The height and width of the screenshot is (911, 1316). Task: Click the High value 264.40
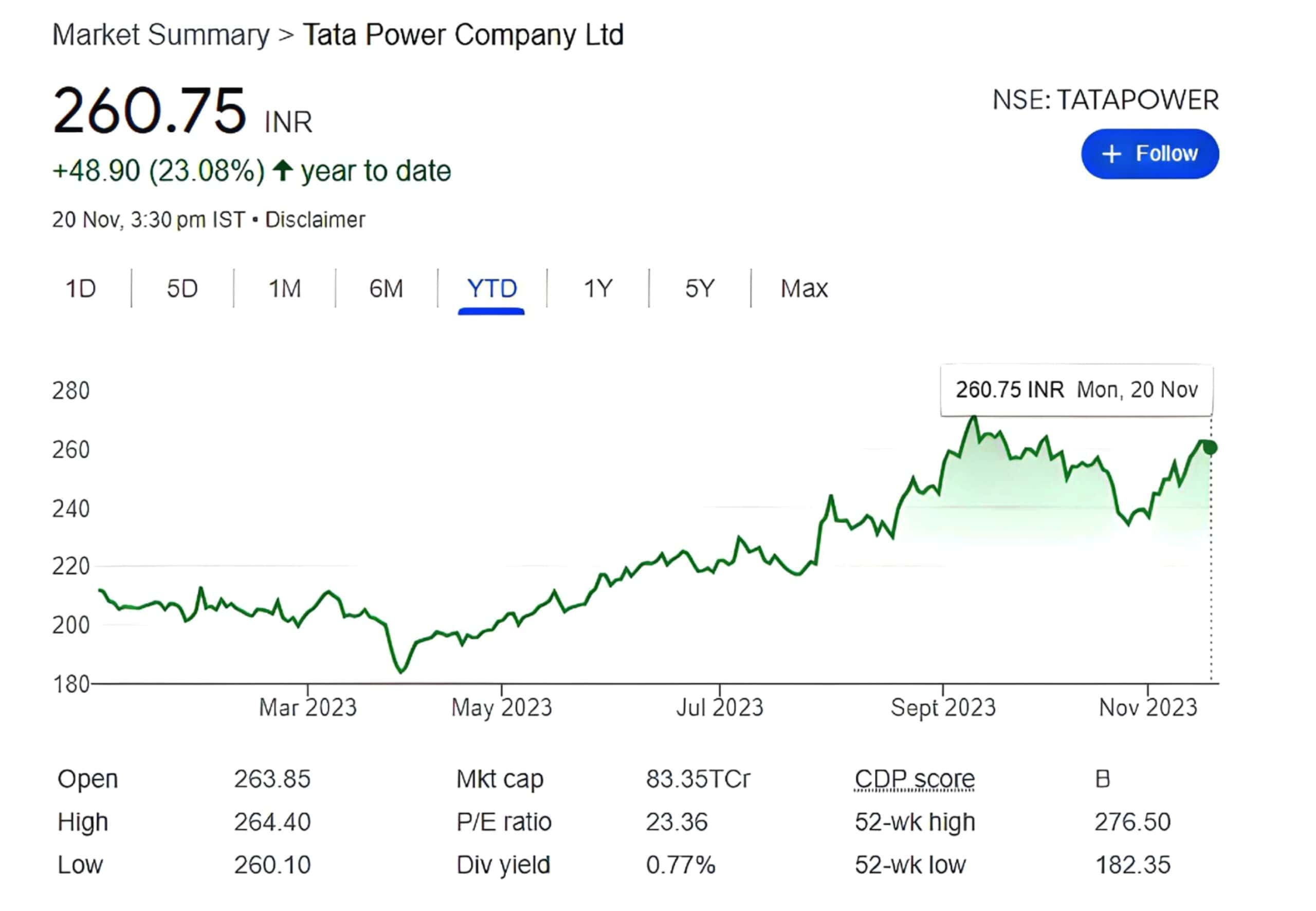coord(272,822)
